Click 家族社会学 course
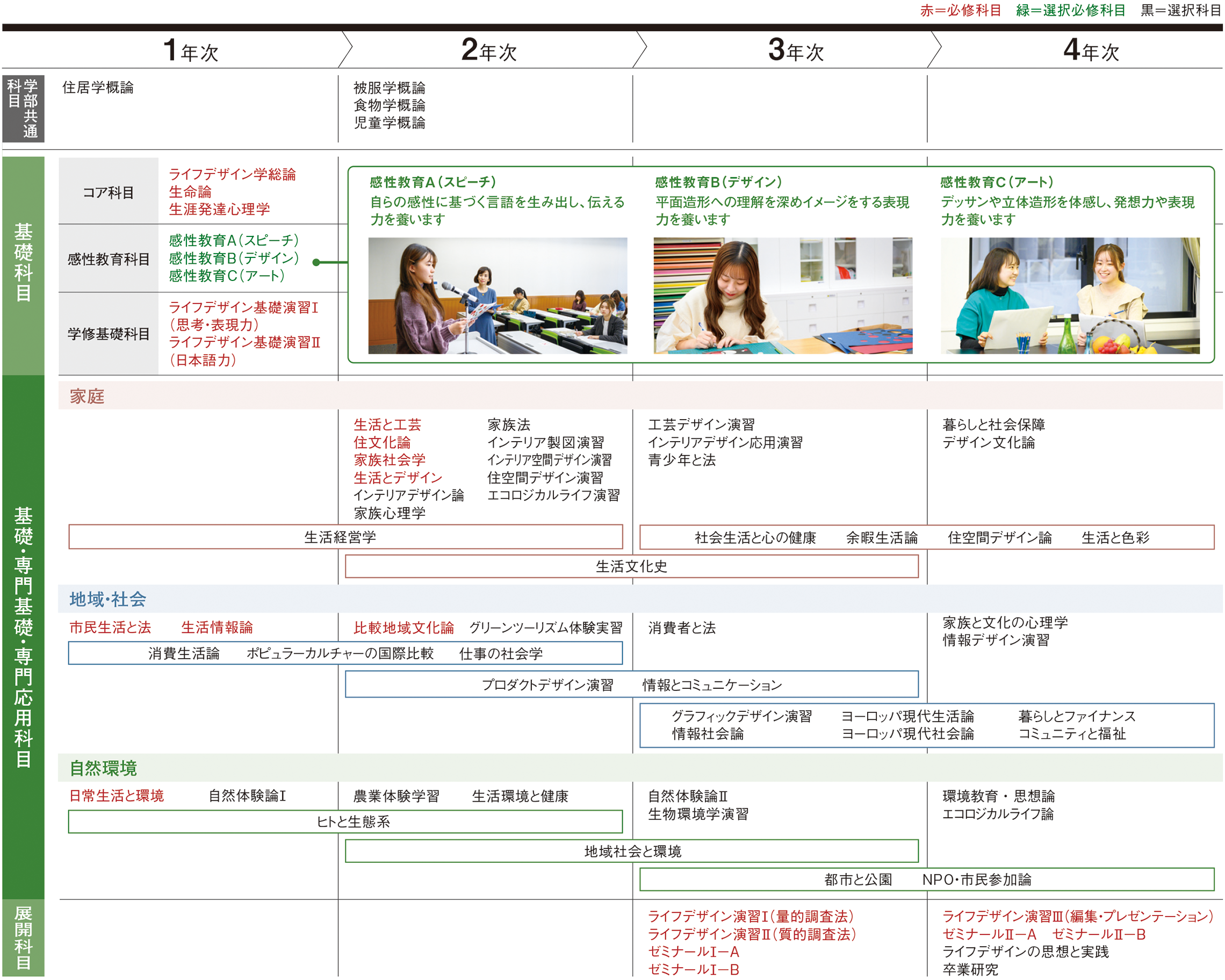Viewport: 1225px width, 980px height. [x=389, y=459]
